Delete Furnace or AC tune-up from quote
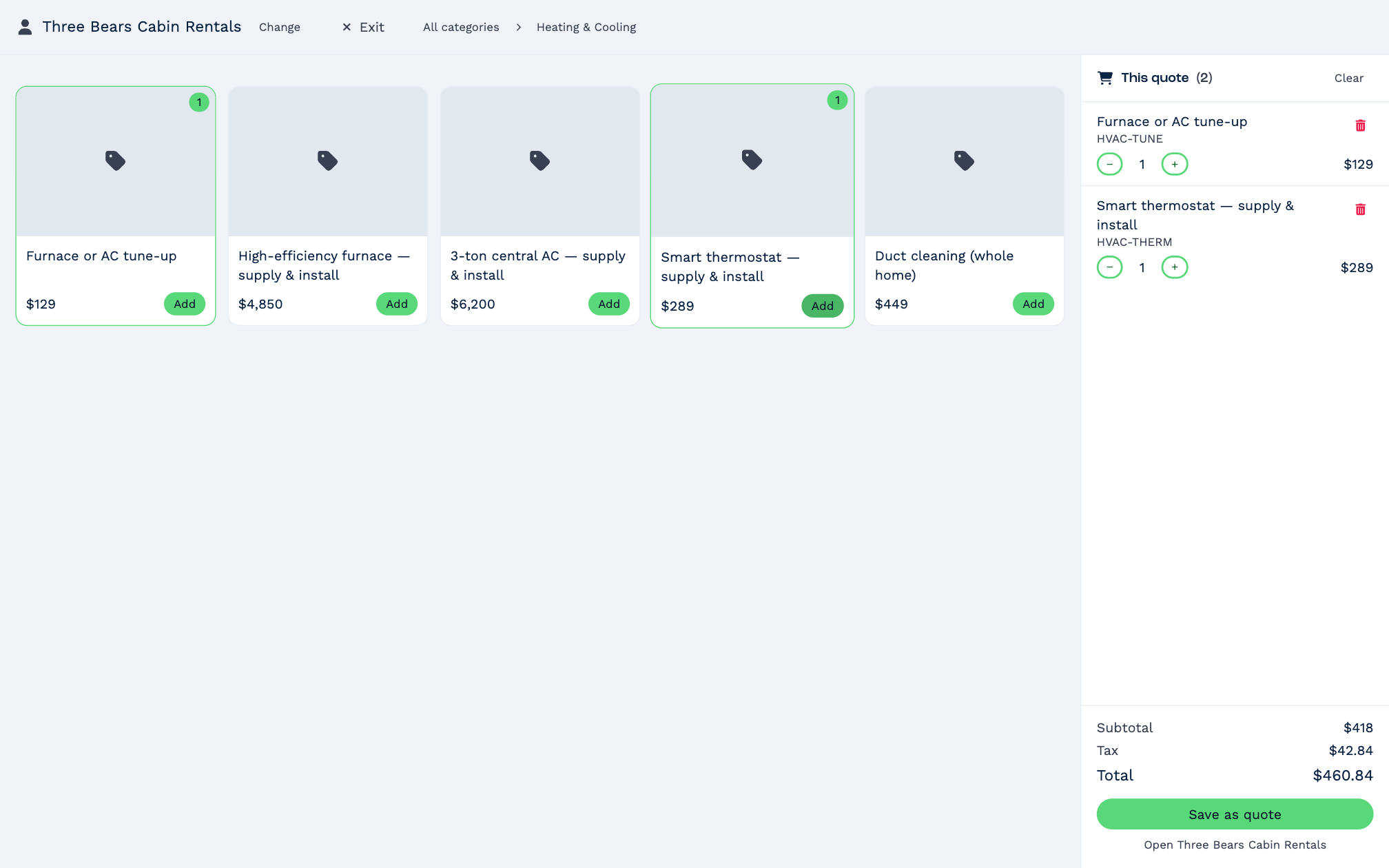 (x=1360, y=125)
